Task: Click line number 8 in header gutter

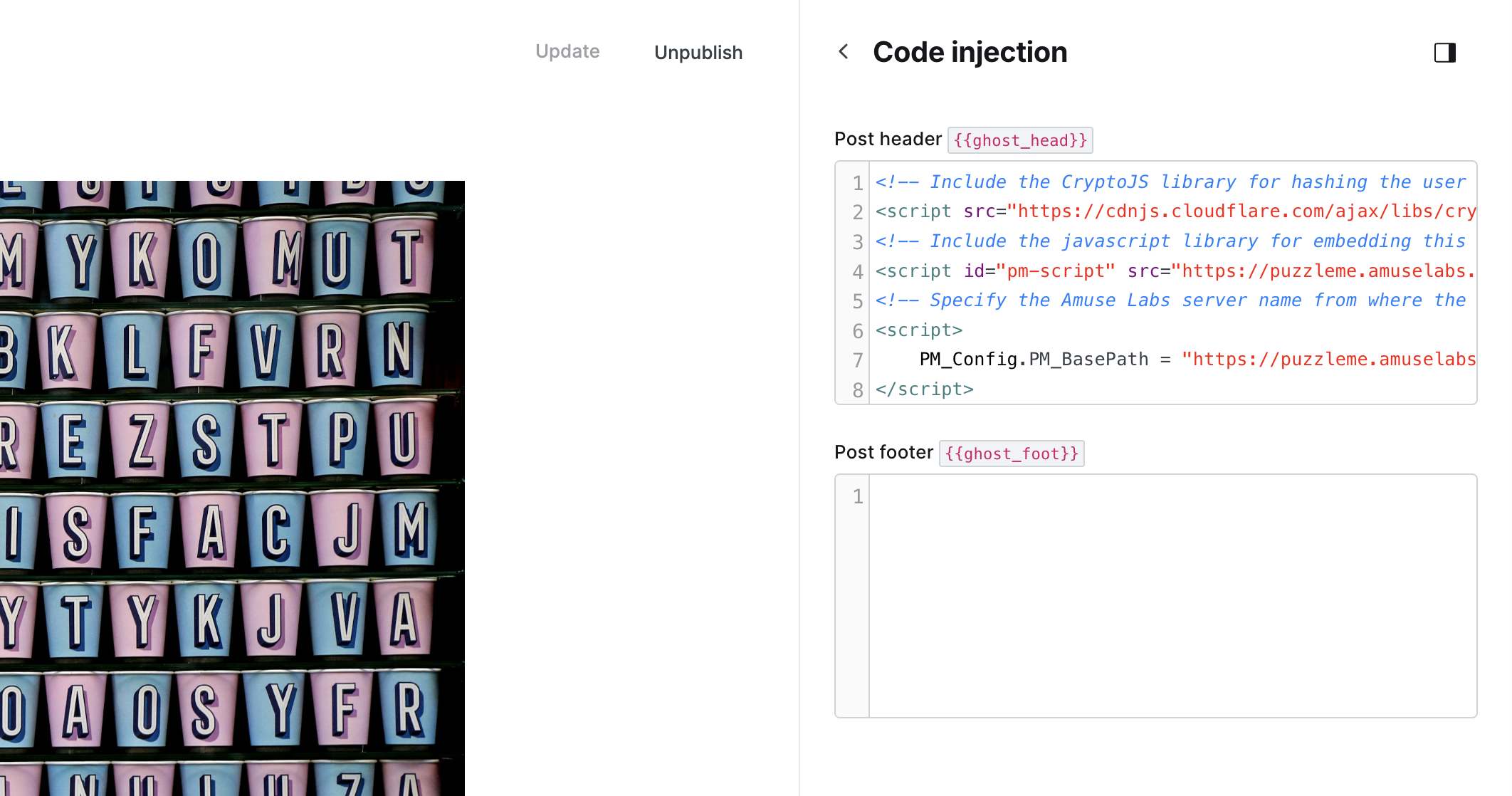Action: [858, 390]
